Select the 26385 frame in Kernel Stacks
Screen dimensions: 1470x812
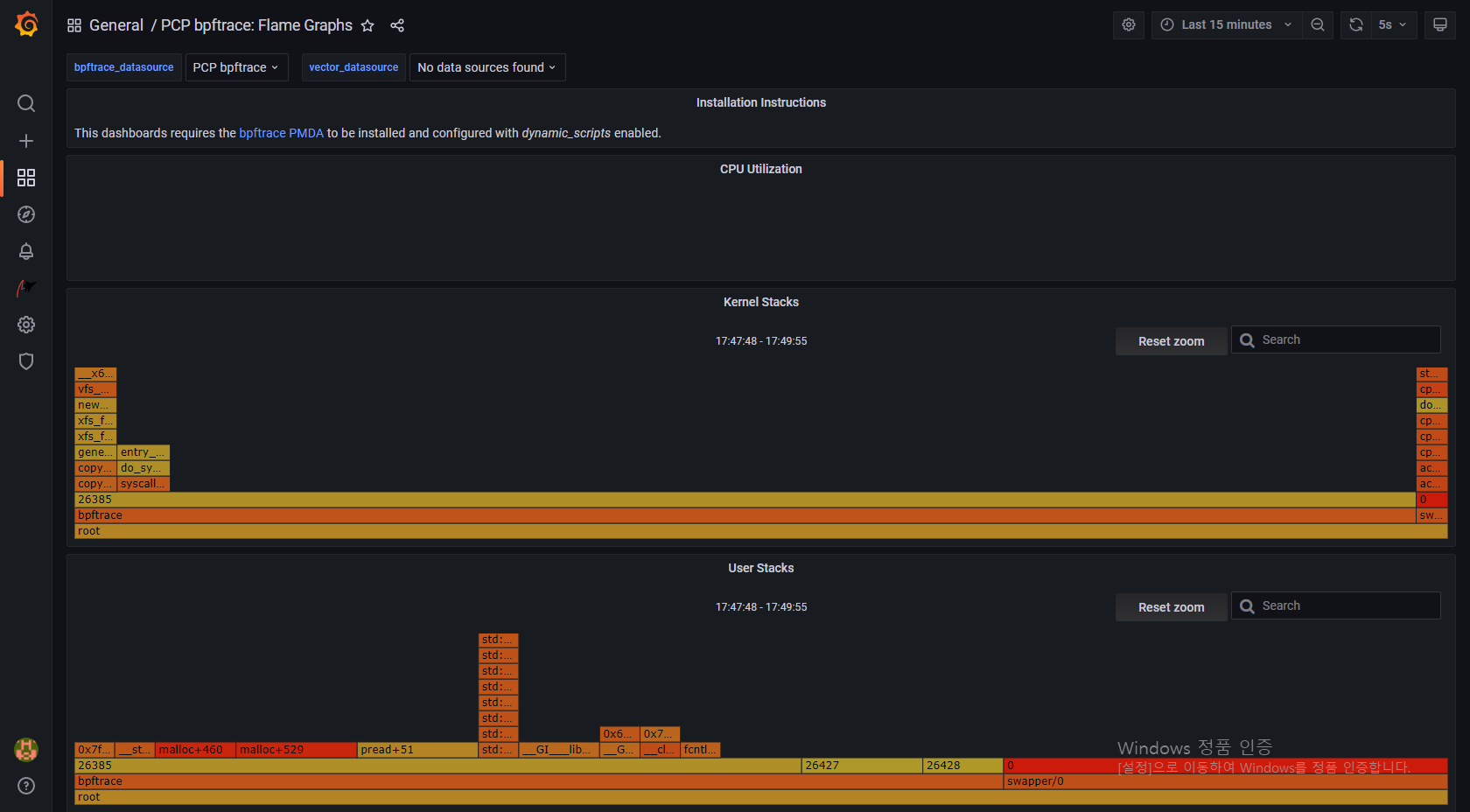click(x=745, y=500)
